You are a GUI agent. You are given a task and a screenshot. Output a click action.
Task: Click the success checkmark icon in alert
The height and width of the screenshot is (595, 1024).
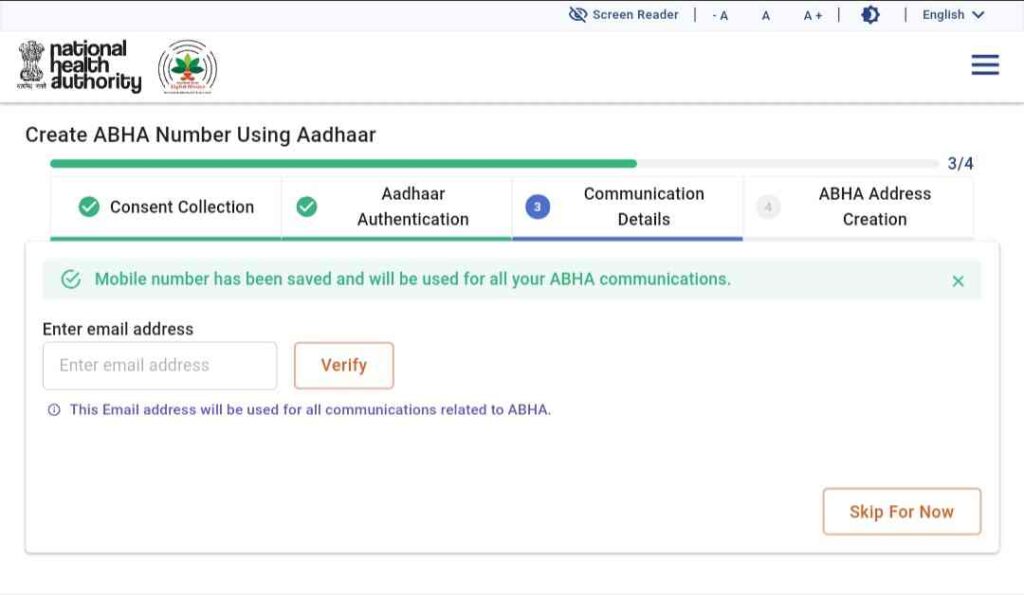click(x=71, y=280)
